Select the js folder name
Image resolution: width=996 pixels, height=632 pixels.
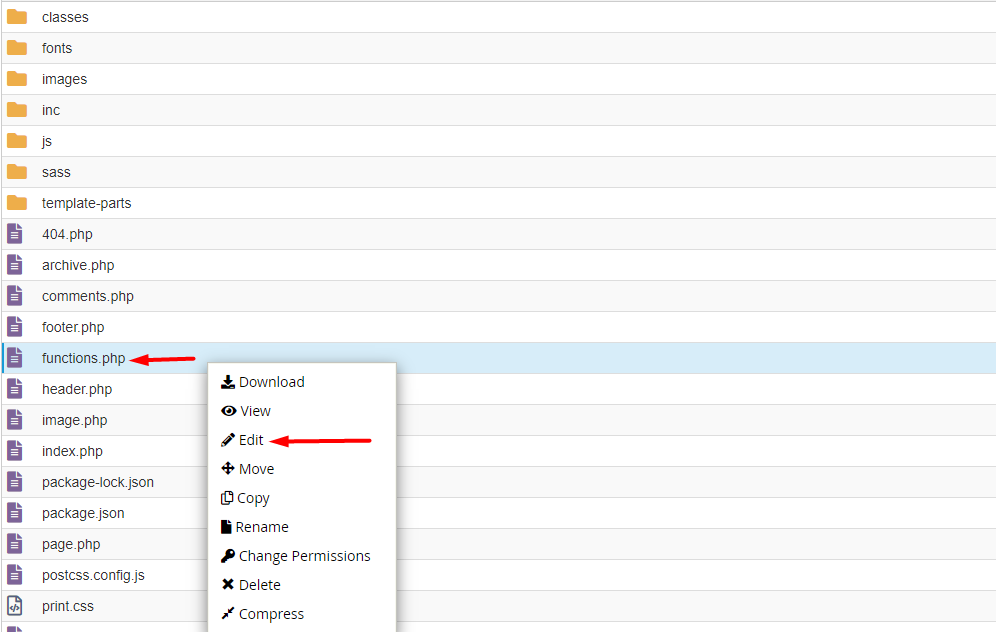point(47,142)
